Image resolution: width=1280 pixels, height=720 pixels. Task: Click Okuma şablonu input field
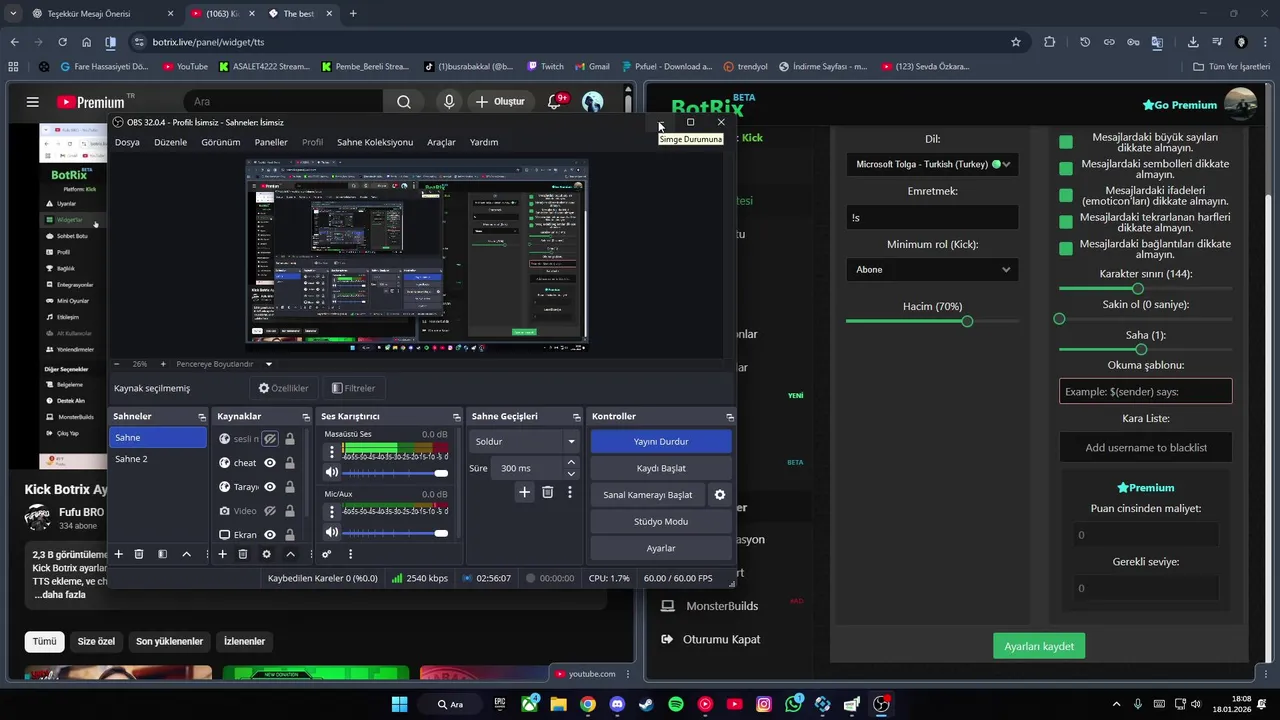click(x=1146, y=391)
